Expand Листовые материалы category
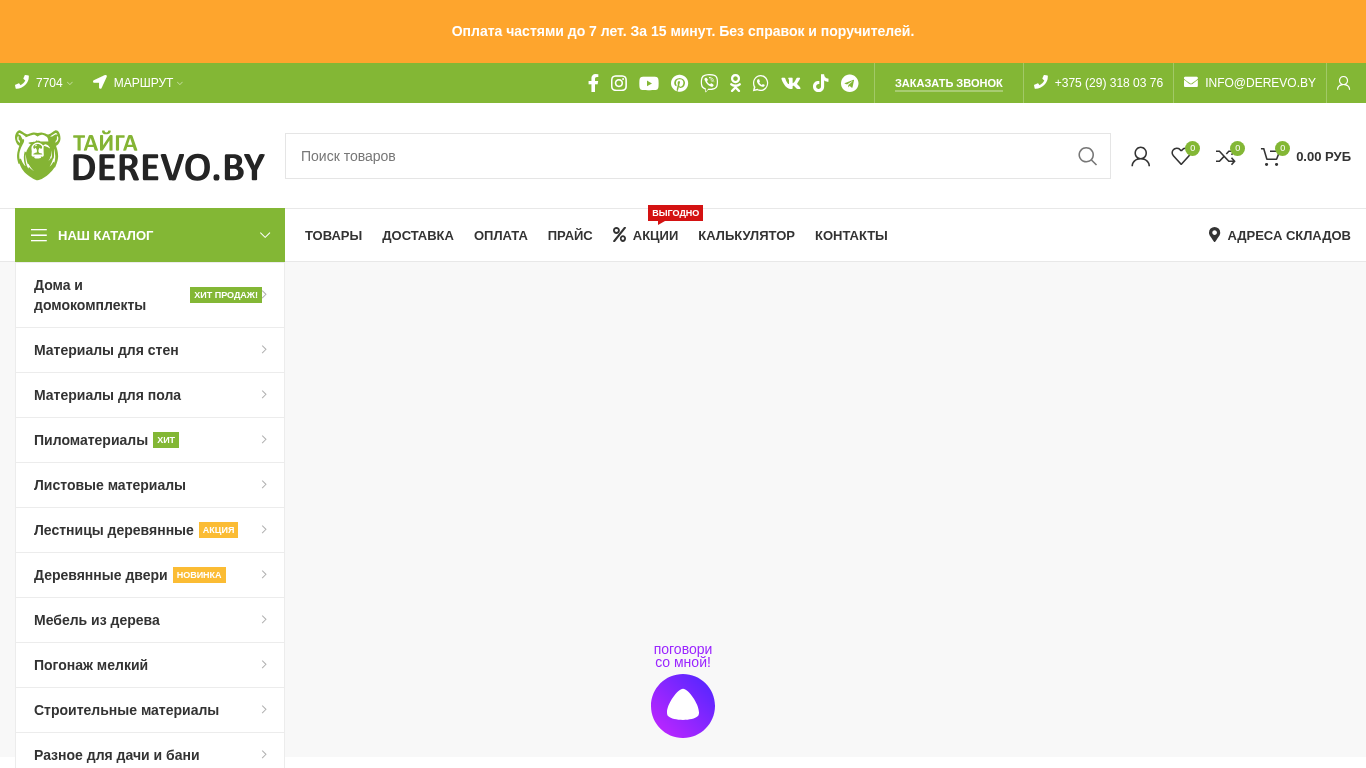The height and width of the screenshot is (768, 1366). coord(150,485)
